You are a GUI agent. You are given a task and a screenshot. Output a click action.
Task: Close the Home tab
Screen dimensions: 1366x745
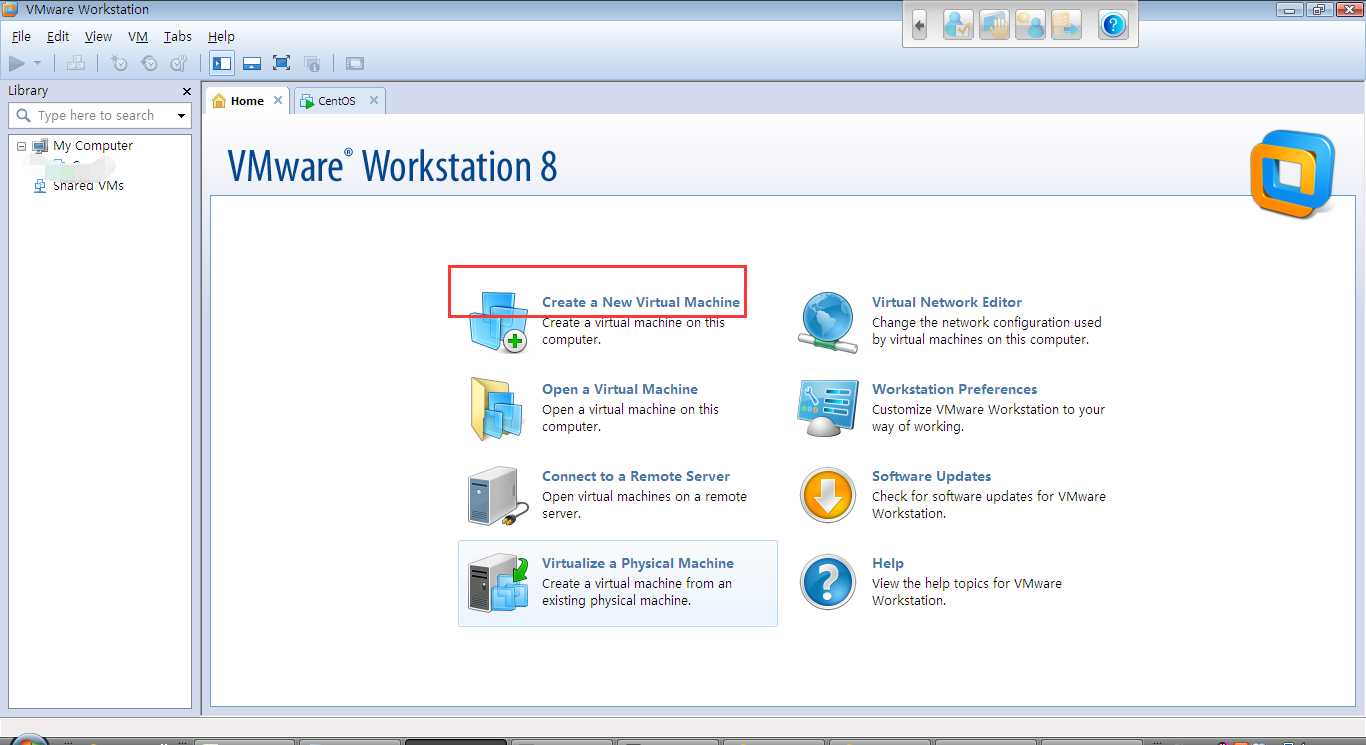coord(278,100)
